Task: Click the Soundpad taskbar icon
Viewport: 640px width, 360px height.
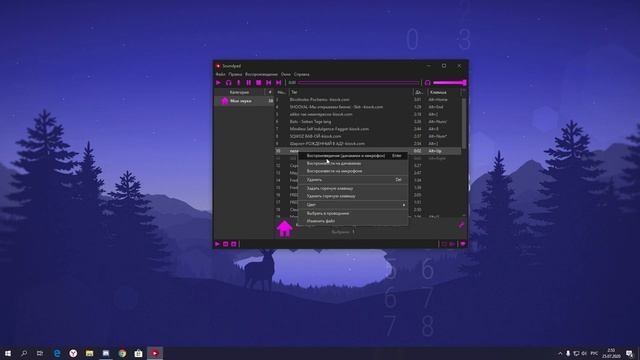Action: coord(155,353)
